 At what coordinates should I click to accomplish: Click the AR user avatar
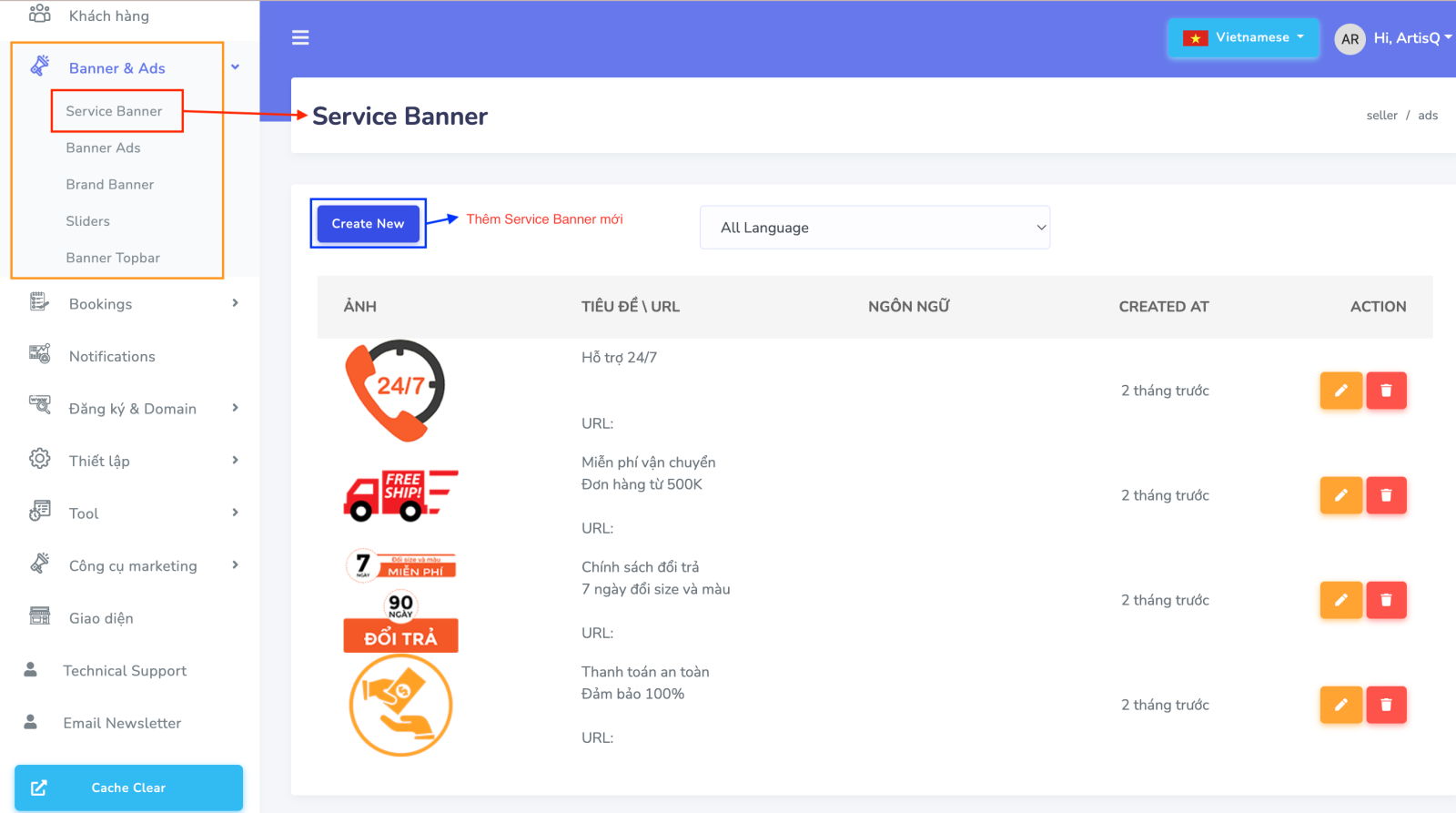pyautogui.click(x=1350, y=38)
